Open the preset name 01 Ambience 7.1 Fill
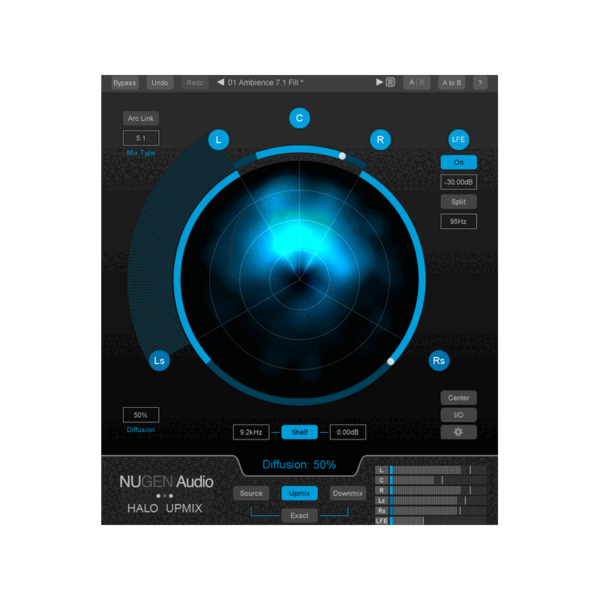This screenshot has width=600, height=600. [266, 82]
